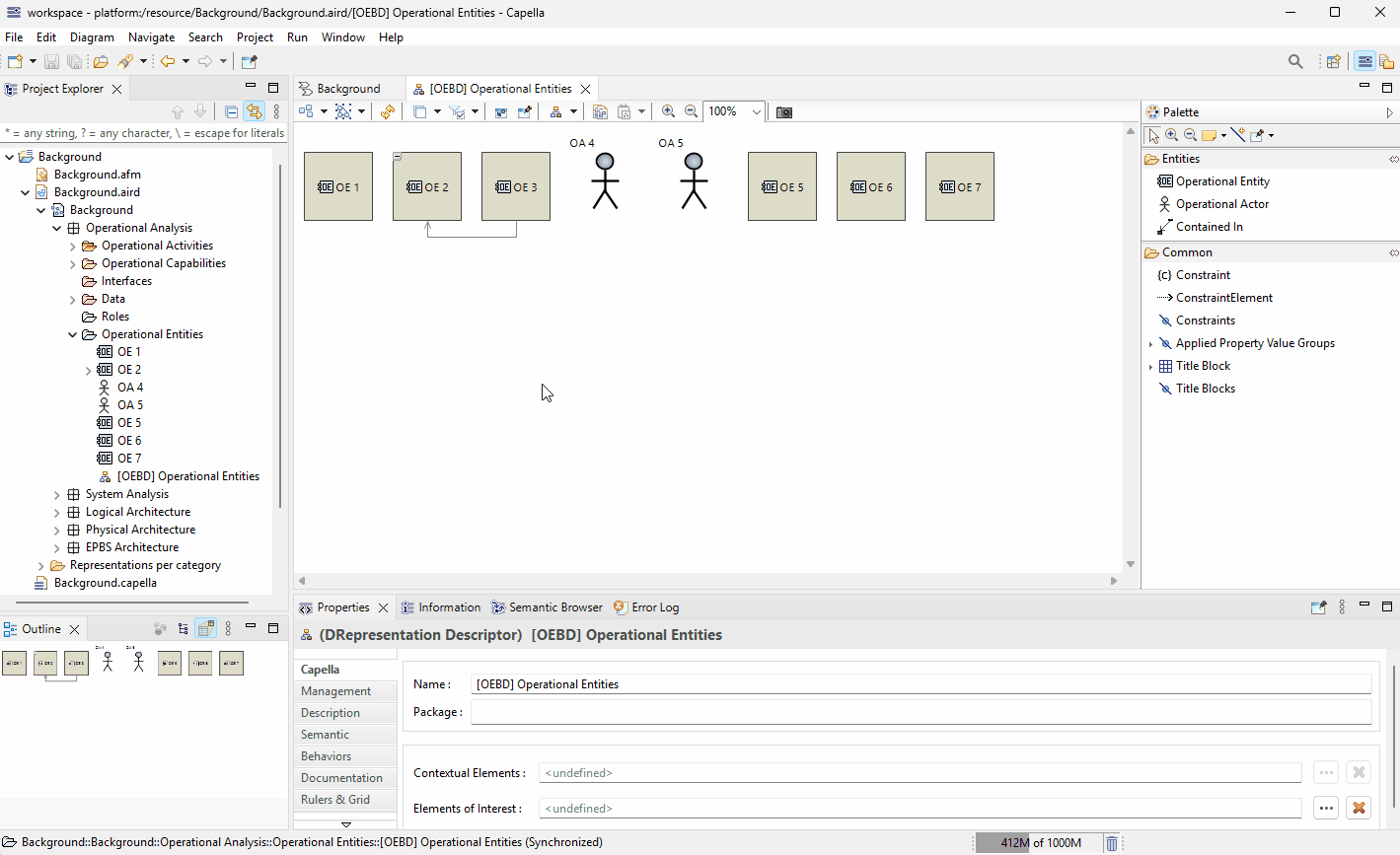Pick the Contained In tool
The width and height of the screenshot is (1400, 855).
1209,226
